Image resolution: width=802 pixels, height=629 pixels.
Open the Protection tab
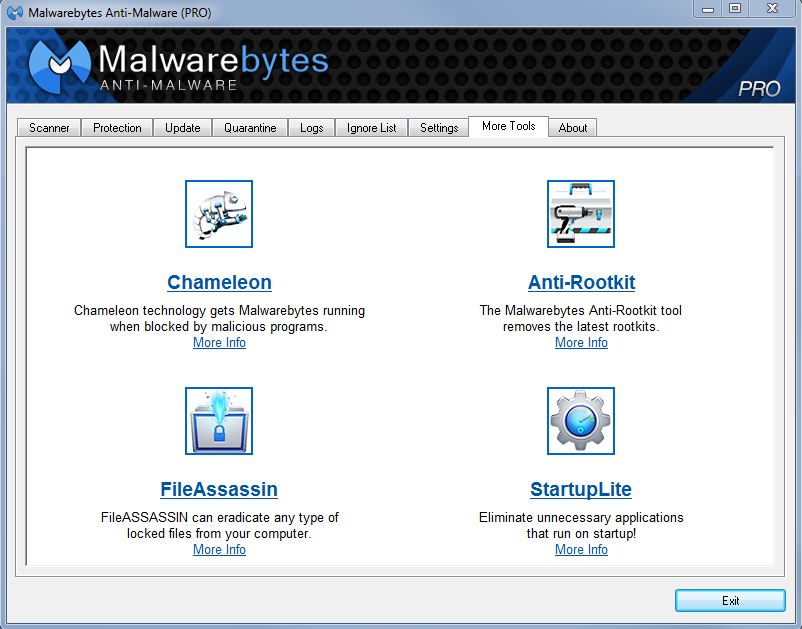point(117,128)
